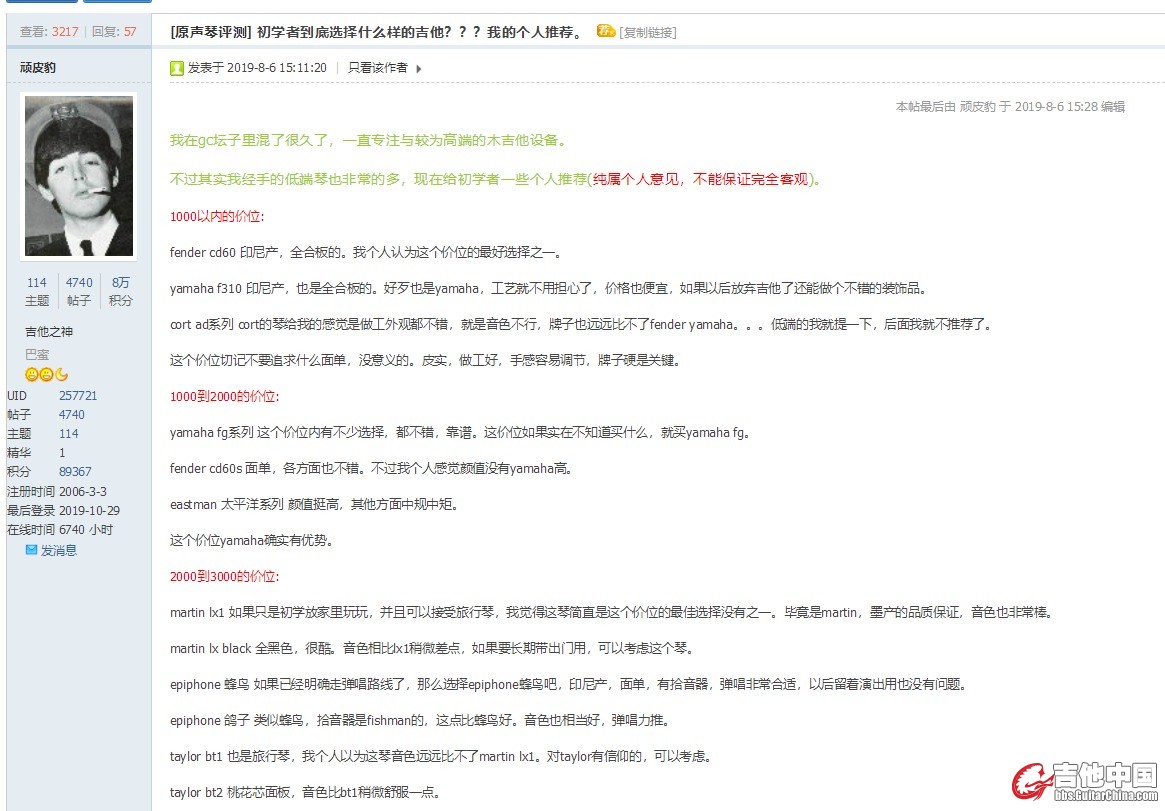The width and height of the screenshot is (1165, 811).
Task: Open the 114 主题 stat under the avatar
Action: click(x=37, y=291)
